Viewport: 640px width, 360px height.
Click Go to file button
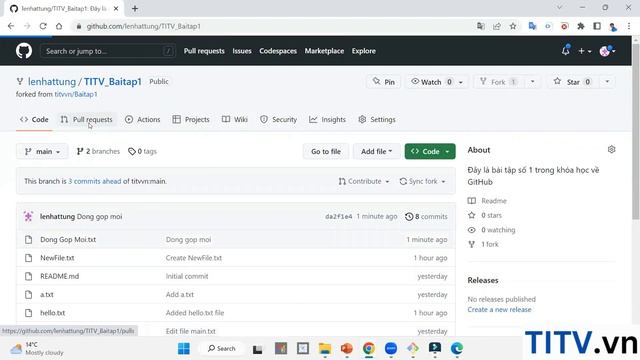click(326, 151)
